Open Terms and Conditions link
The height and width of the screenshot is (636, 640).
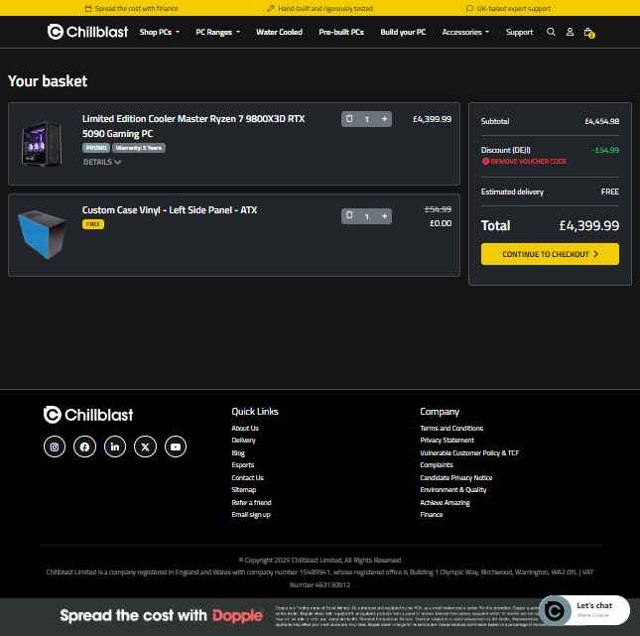point(451,428)
